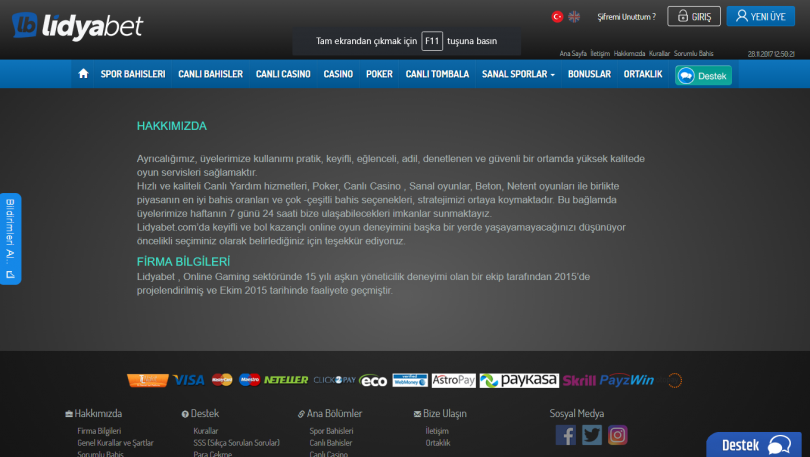Click the MasterCard payment logo
This screenshot has height=457, width=810.
point(222,380)
